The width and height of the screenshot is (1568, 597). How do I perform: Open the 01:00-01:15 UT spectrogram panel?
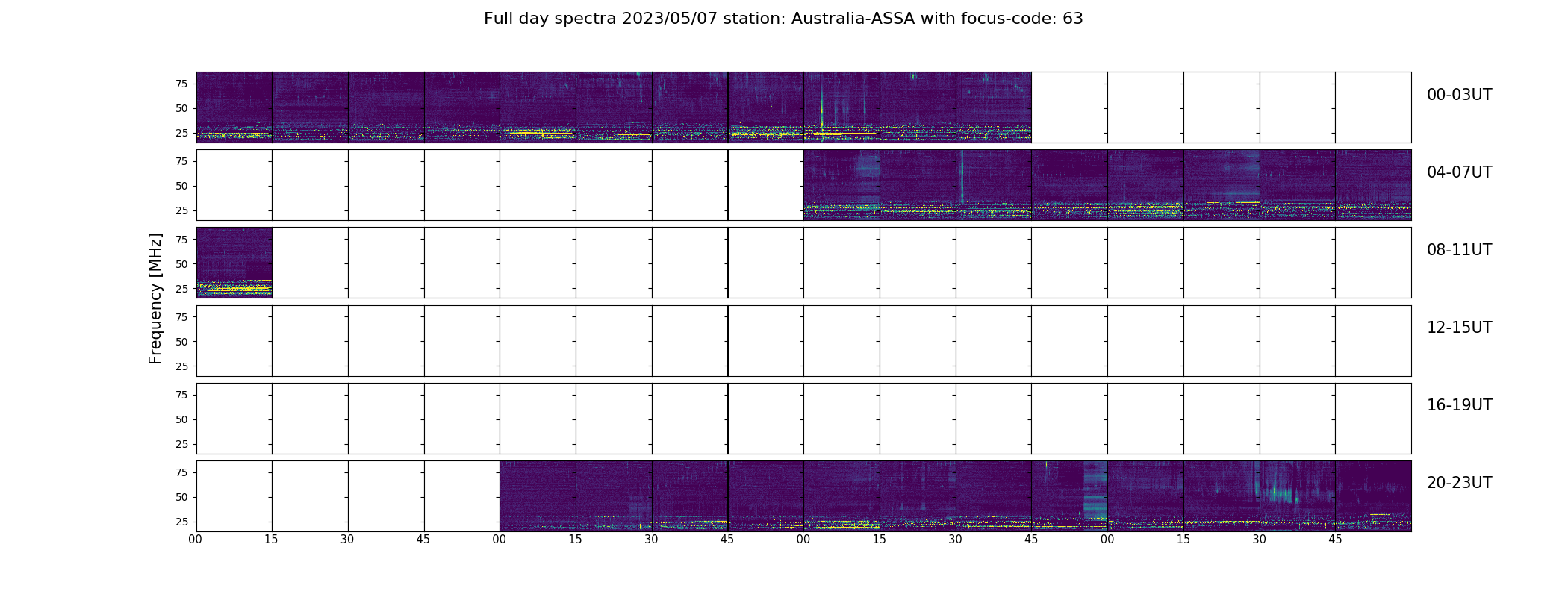pos(538,107)
